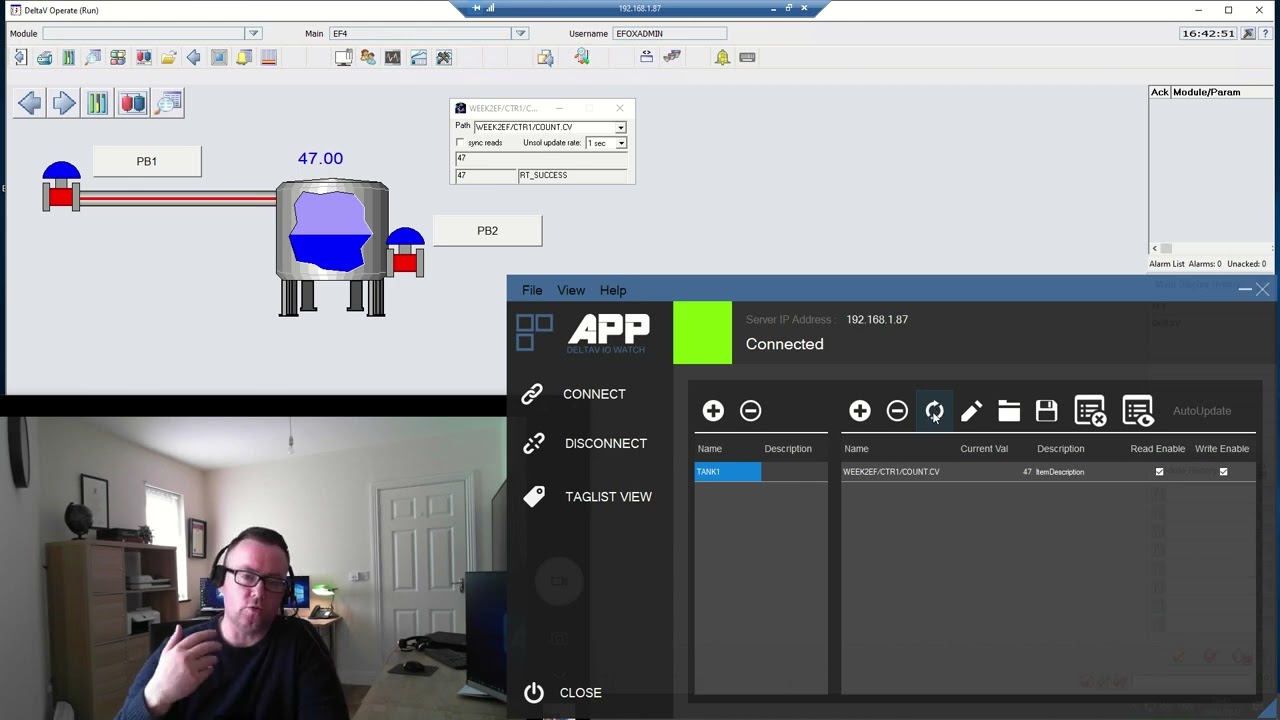Click the keyboard icon in DeltaV toolbar

[x=747, y=58]
